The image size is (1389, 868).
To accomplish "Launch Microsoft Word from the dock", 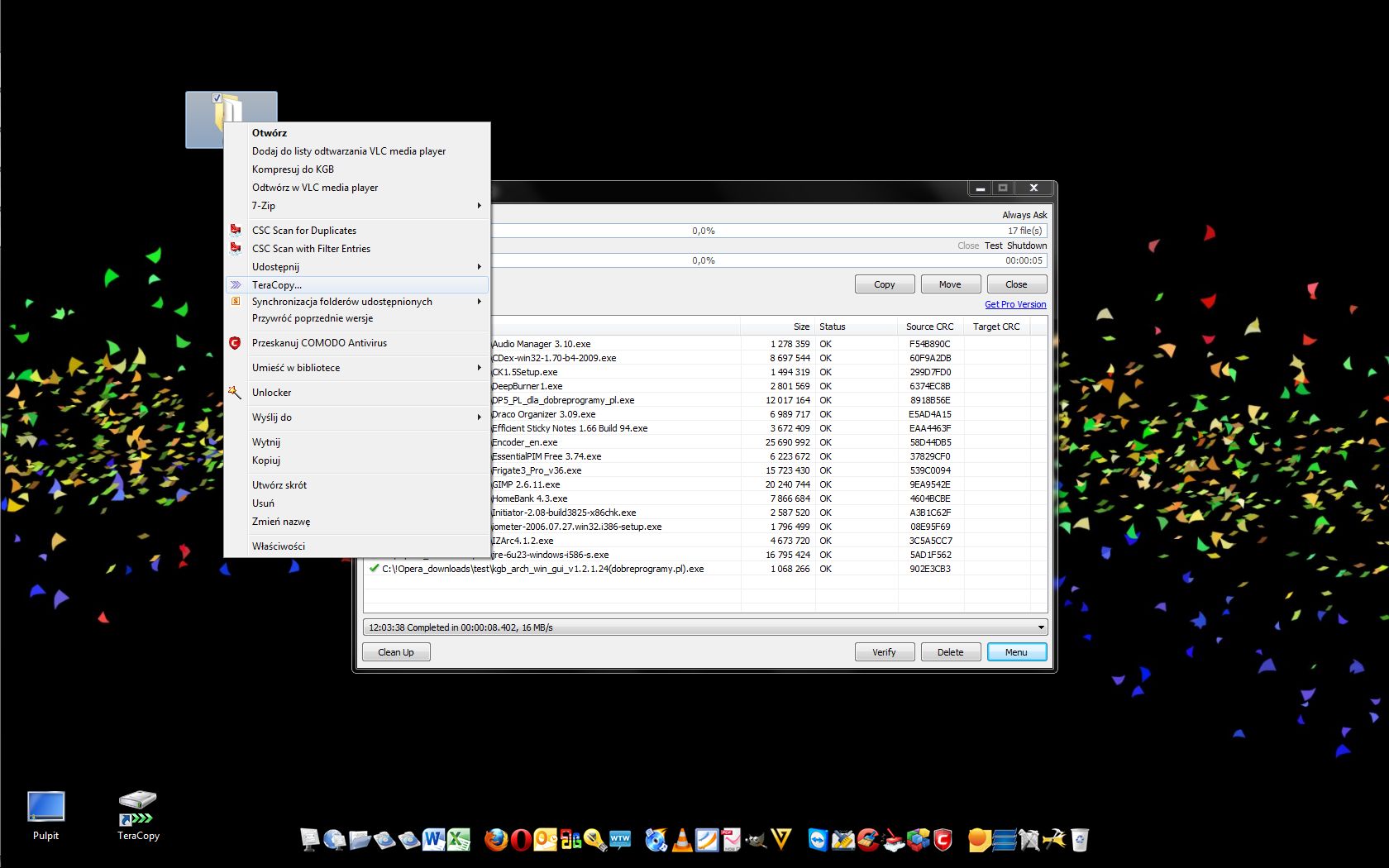I will coord(433,840).
